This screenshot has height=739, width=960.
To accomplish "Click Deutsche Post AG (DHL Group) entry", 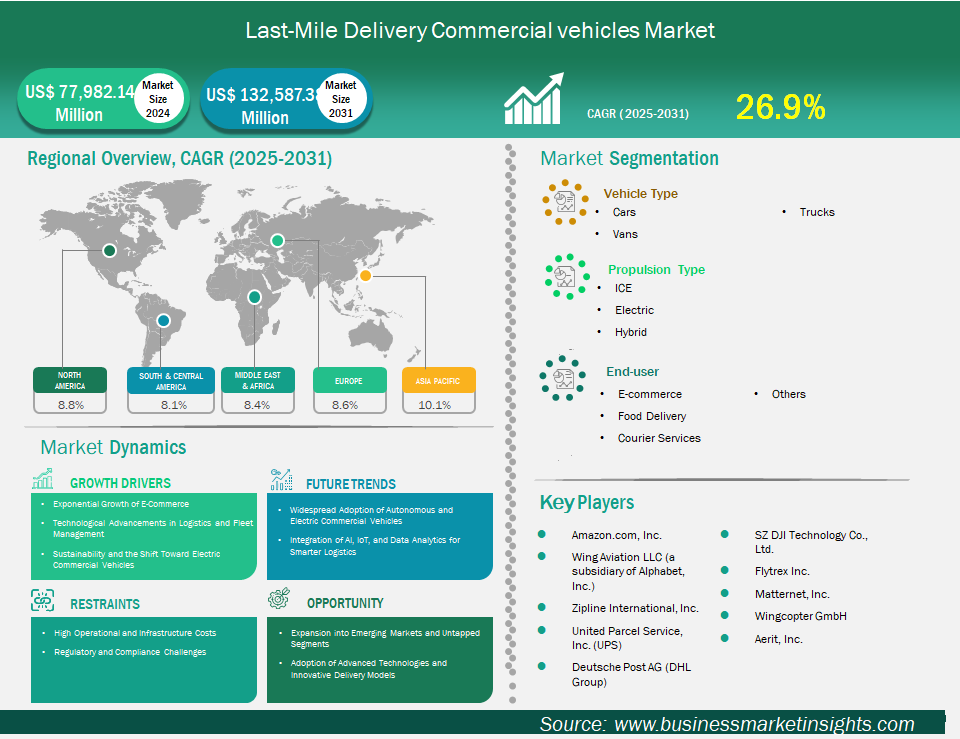I will 631,674.
